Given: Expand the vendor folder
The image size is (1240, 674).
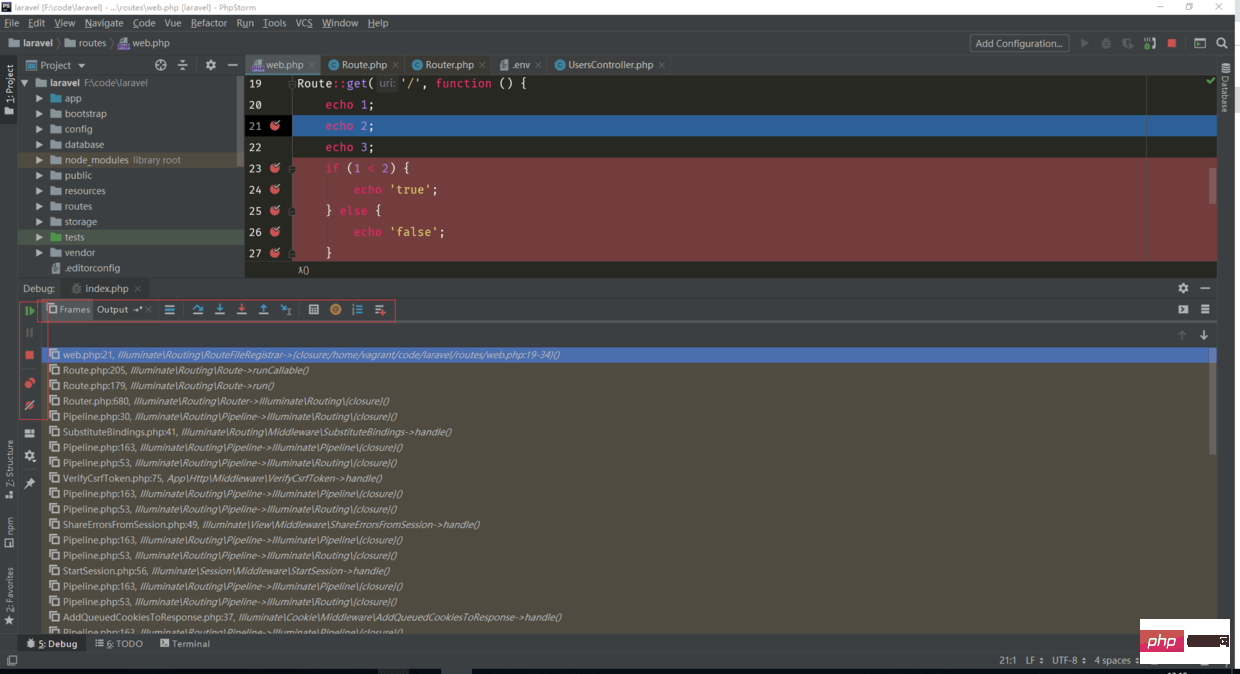Looking at the screenshot, I should [40, 253].
